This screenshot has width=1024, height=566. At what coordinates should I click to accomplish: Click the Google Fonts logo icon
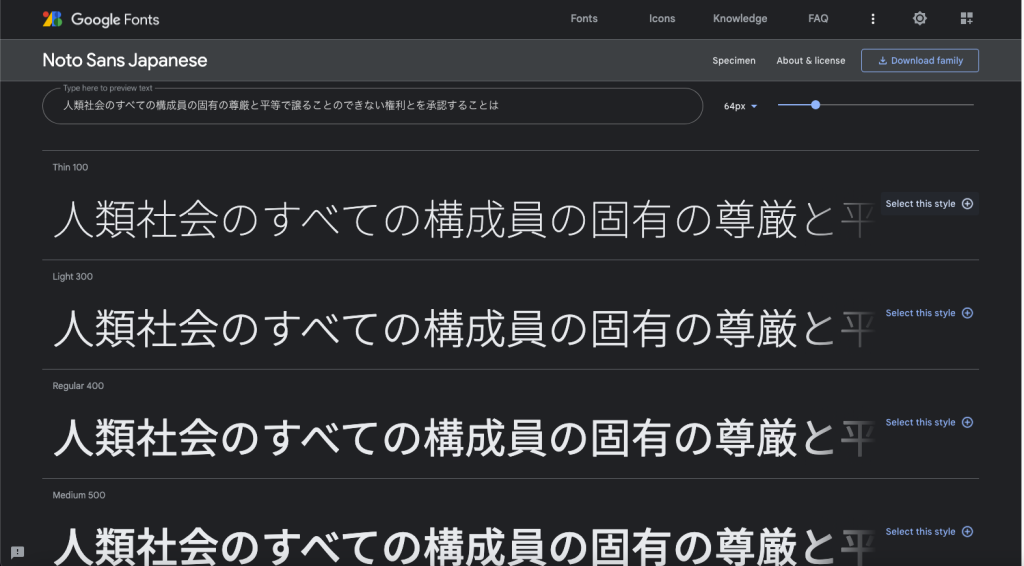click(52, 19)
